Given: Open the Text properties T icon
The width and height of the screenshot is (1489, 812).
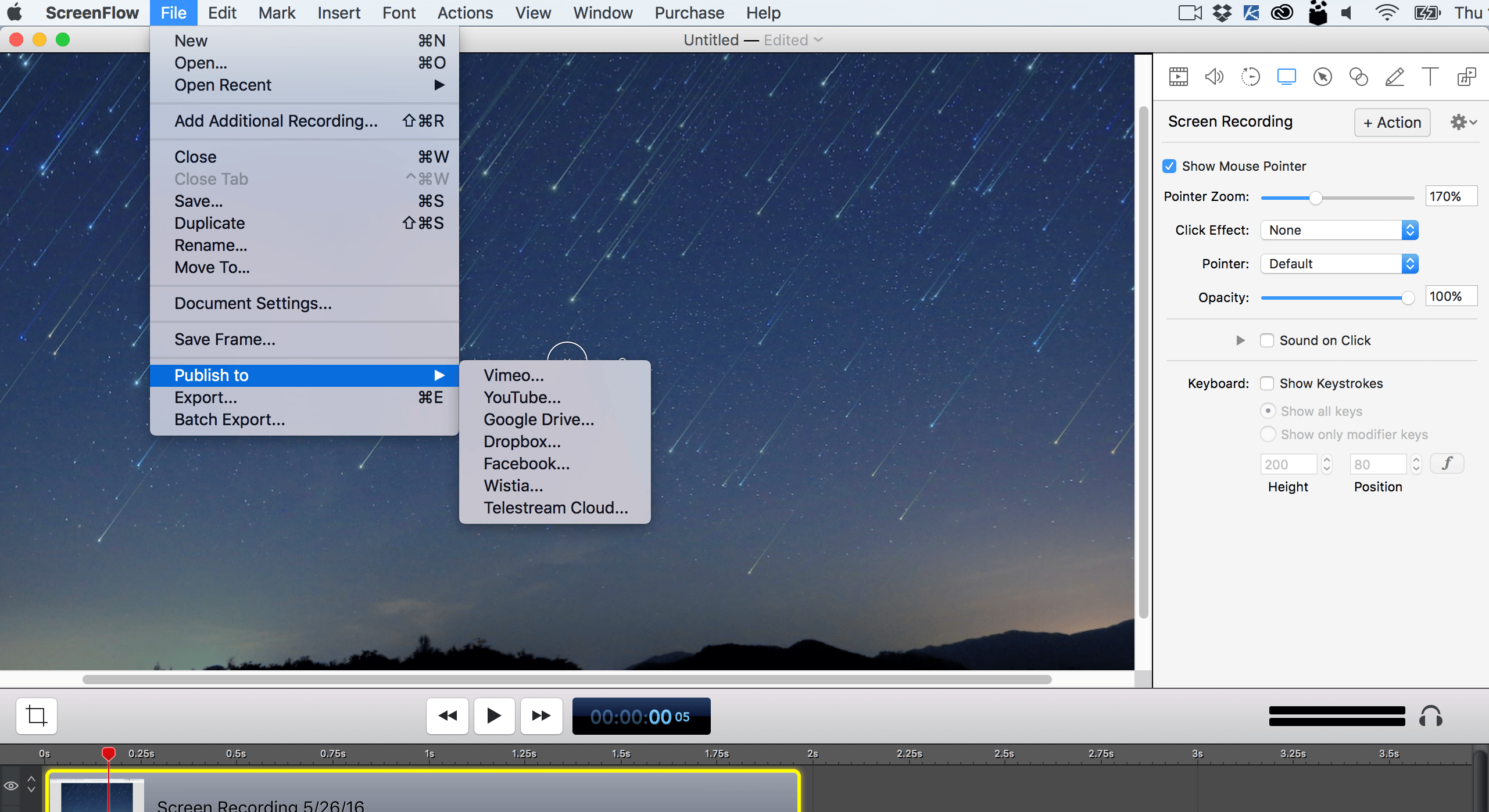Looking at the screenshot, I should pyautogui.click(x=1430, y=77).
